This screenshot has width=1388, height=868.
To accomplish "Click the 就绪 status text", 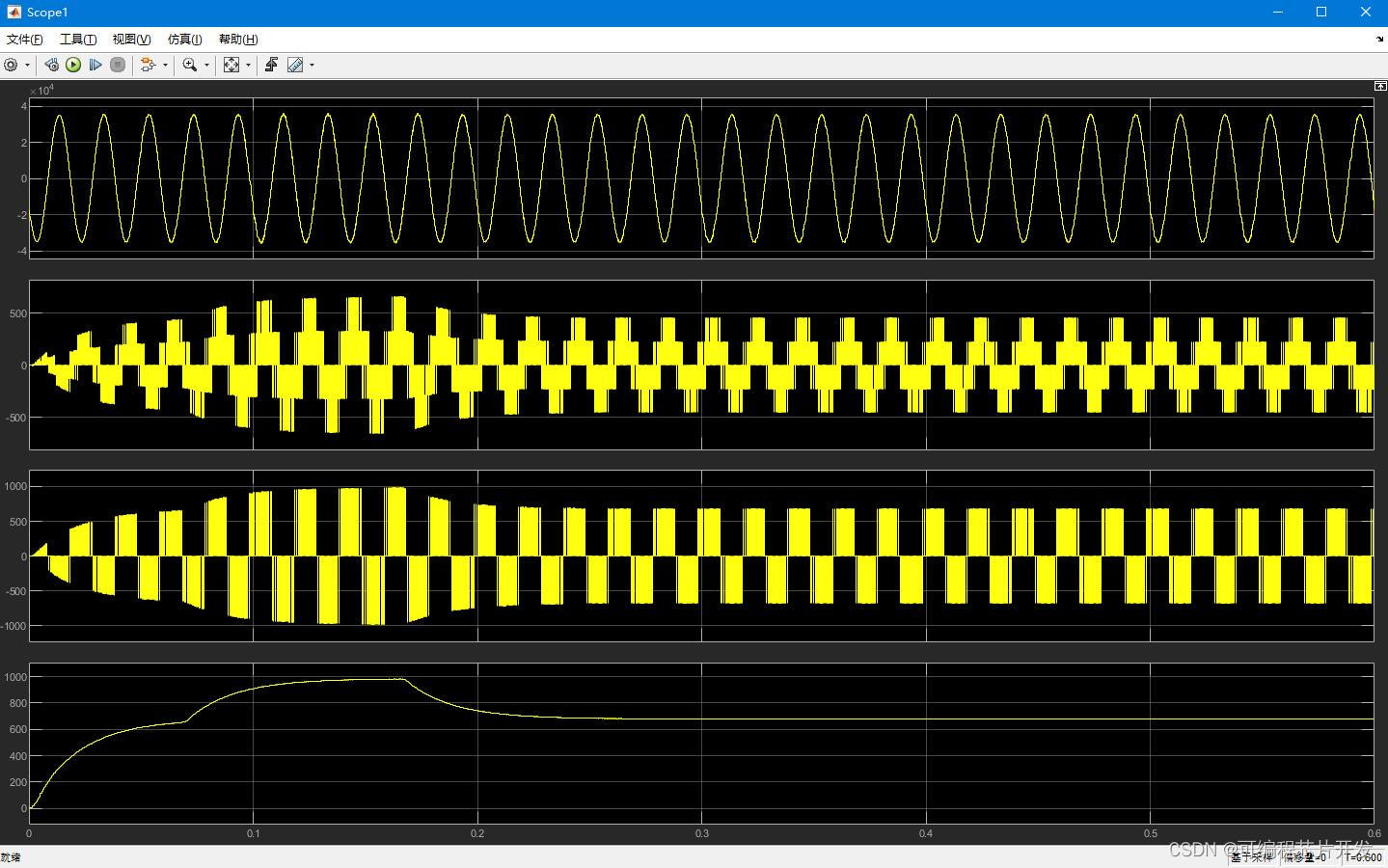I will pos(11,857).
